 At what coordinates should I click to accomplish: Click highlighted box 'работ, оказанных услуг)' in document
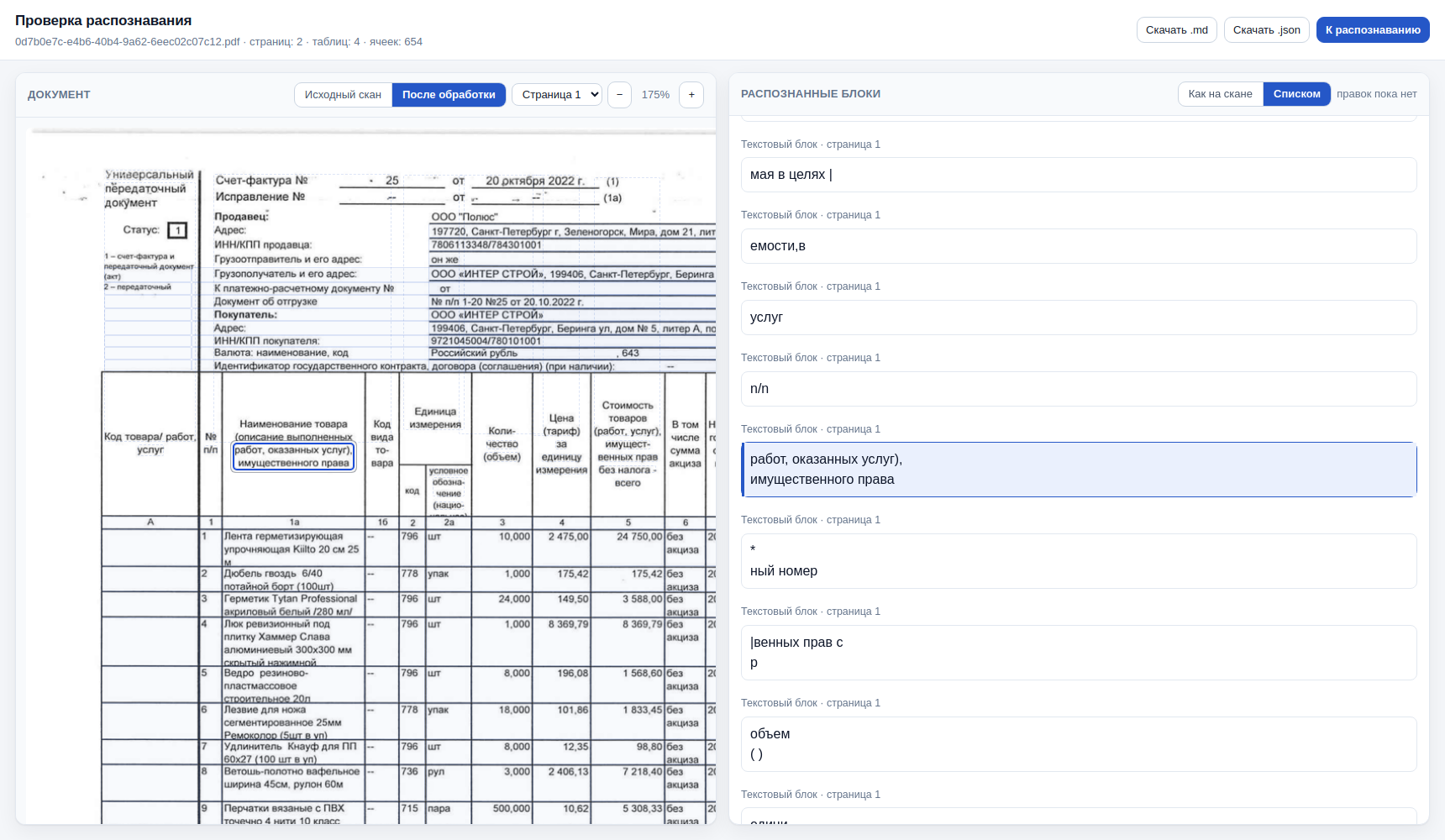[293, 456]
